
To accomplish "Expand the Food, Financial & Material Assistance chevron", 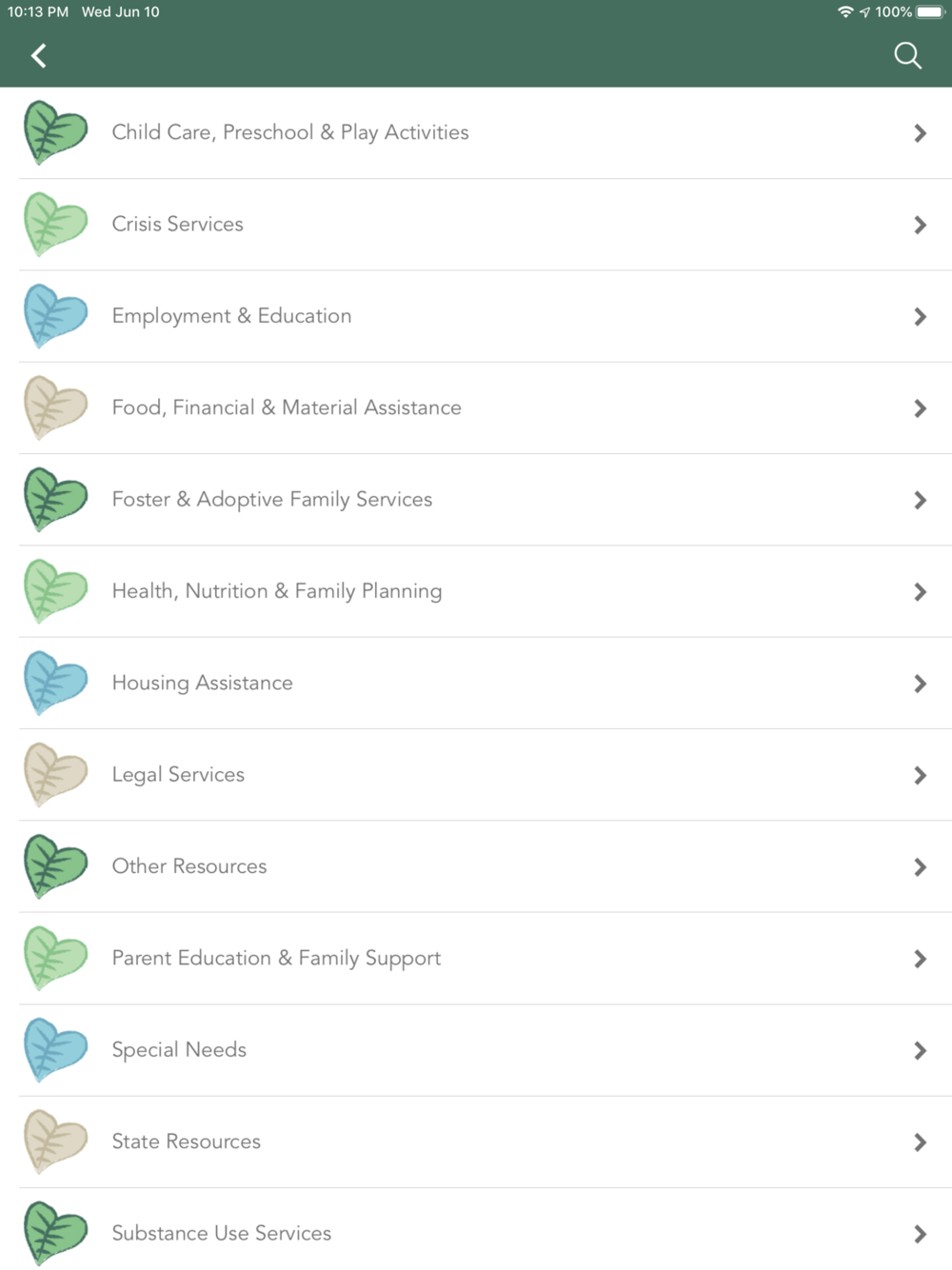I will coord(920,408).
